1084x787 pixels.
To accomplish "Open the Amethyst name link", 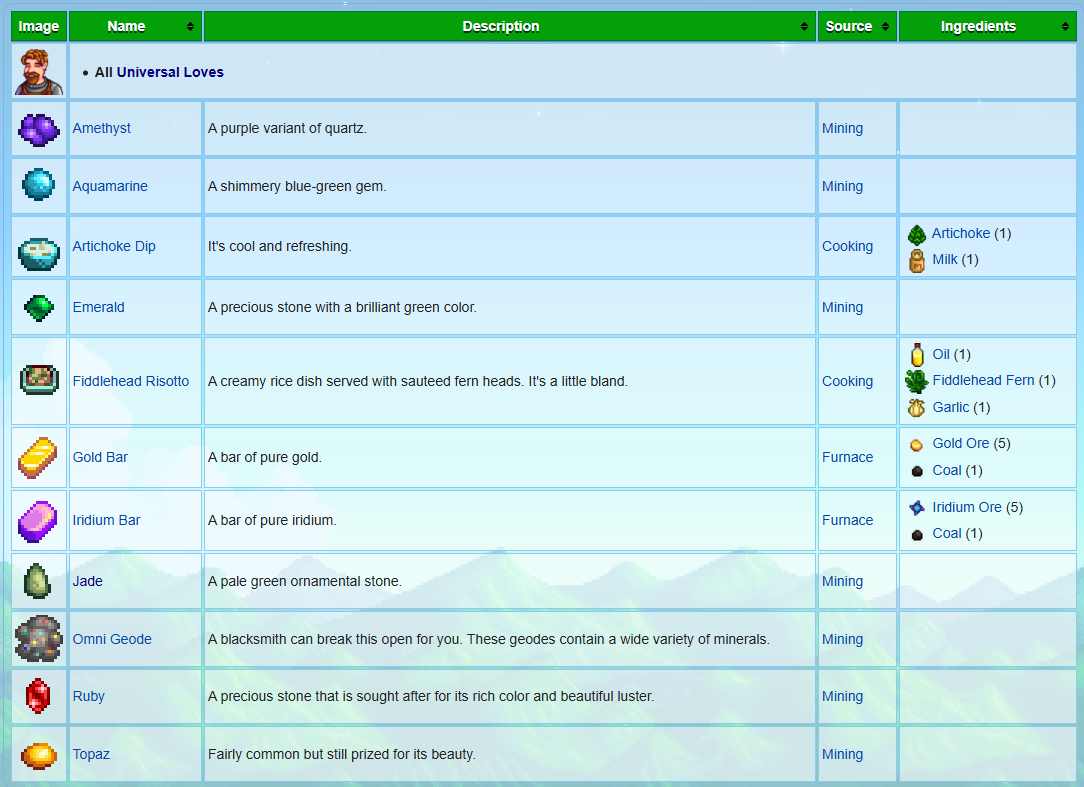I will pos(102,128).
